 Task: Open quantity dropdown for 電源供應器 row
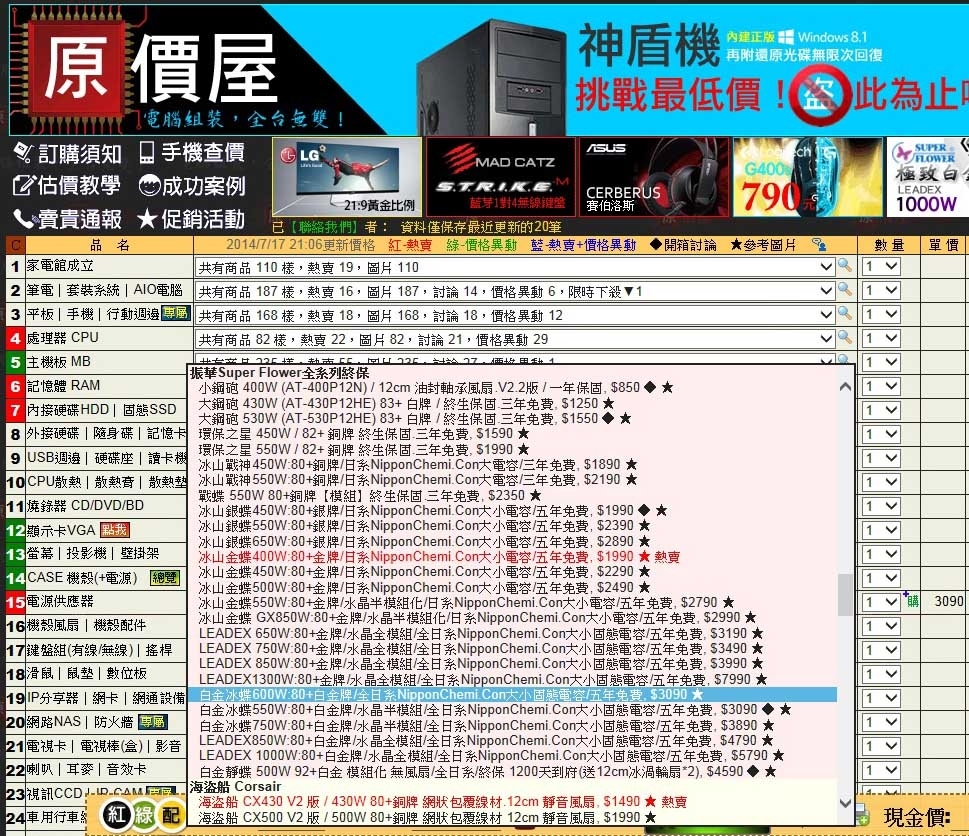tap(881, 602)
